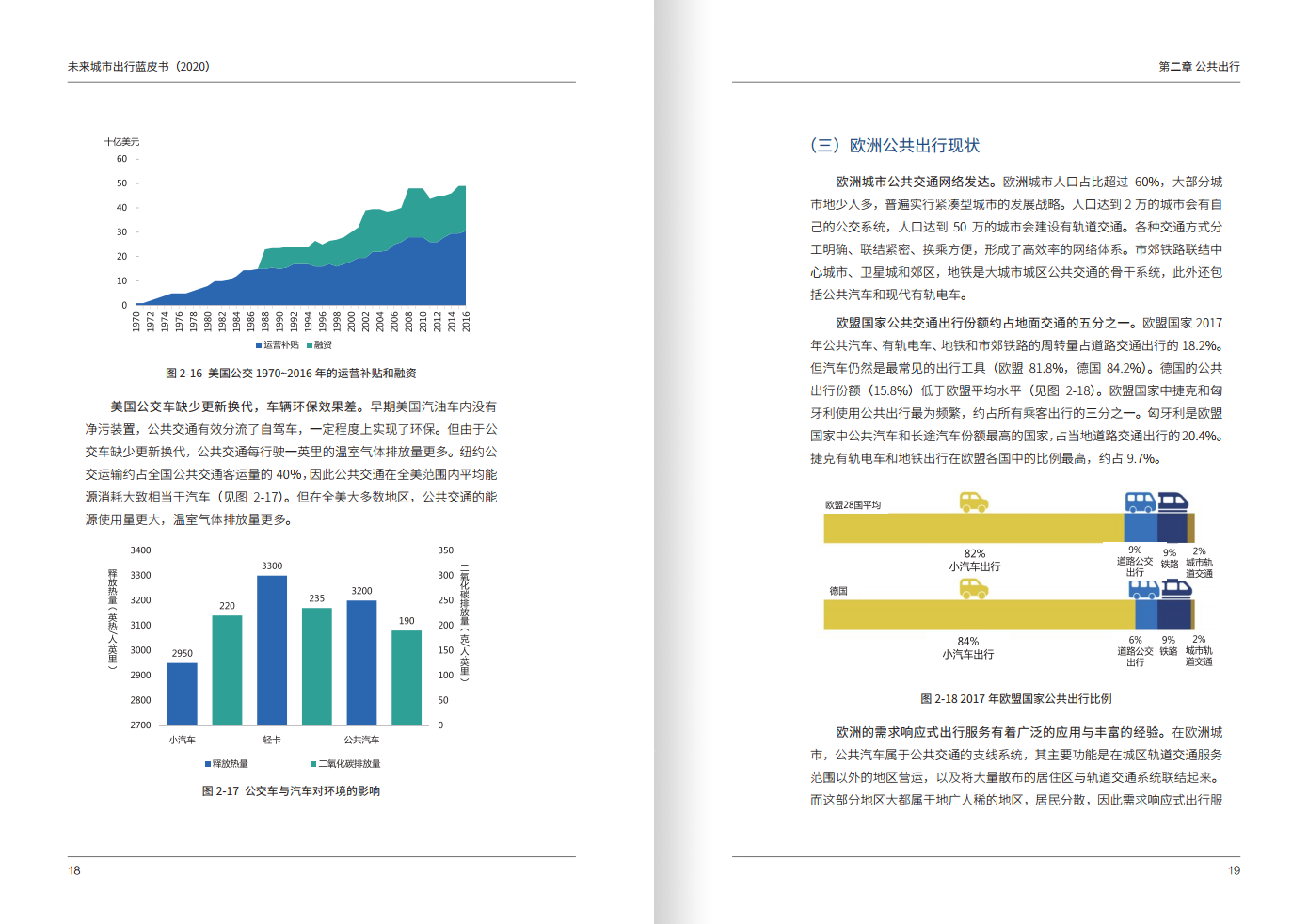Click the teal bar labeled 190
Image resolution: width=1308 pixels, height=924 pixels.
click(407, 677)
